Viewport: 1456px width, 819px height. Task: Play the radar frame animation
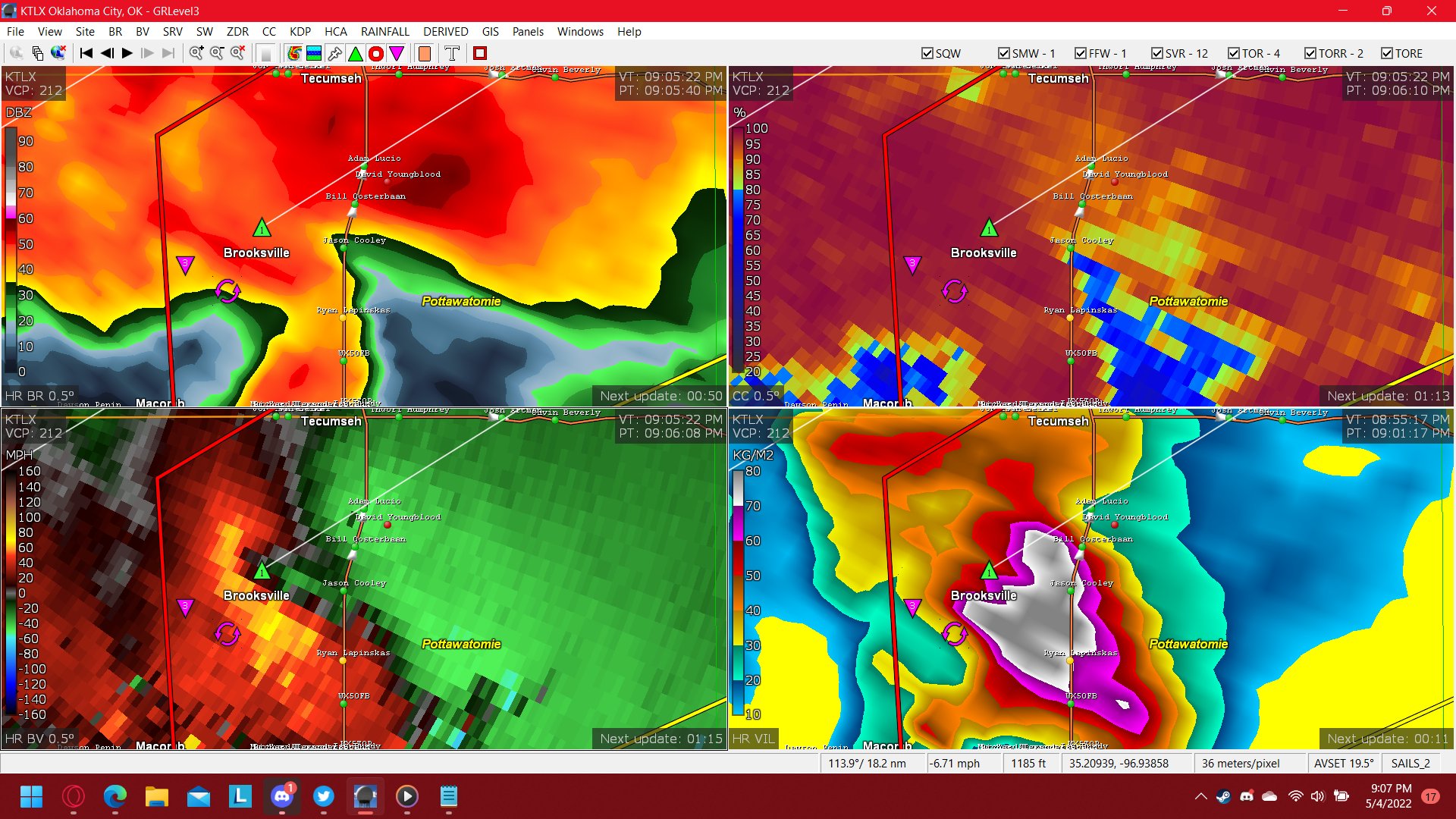coord(127,53)
